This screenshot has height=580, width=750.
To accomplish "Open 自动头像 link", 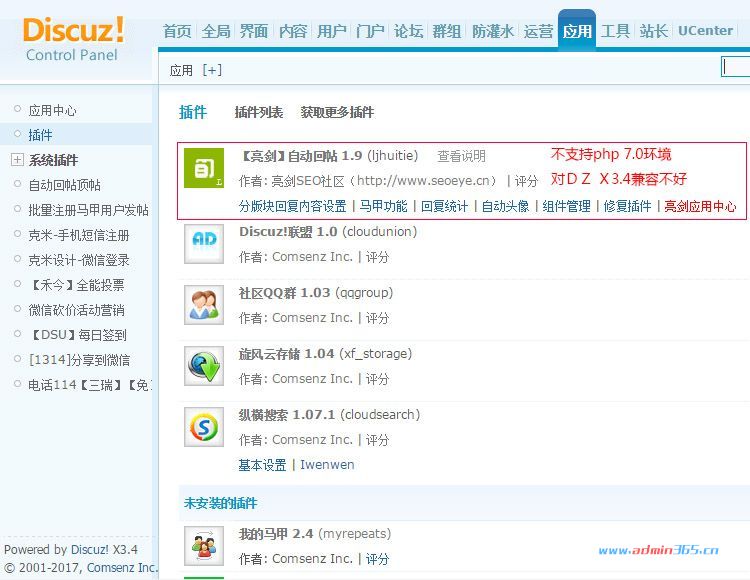I will tap(505, 206).
